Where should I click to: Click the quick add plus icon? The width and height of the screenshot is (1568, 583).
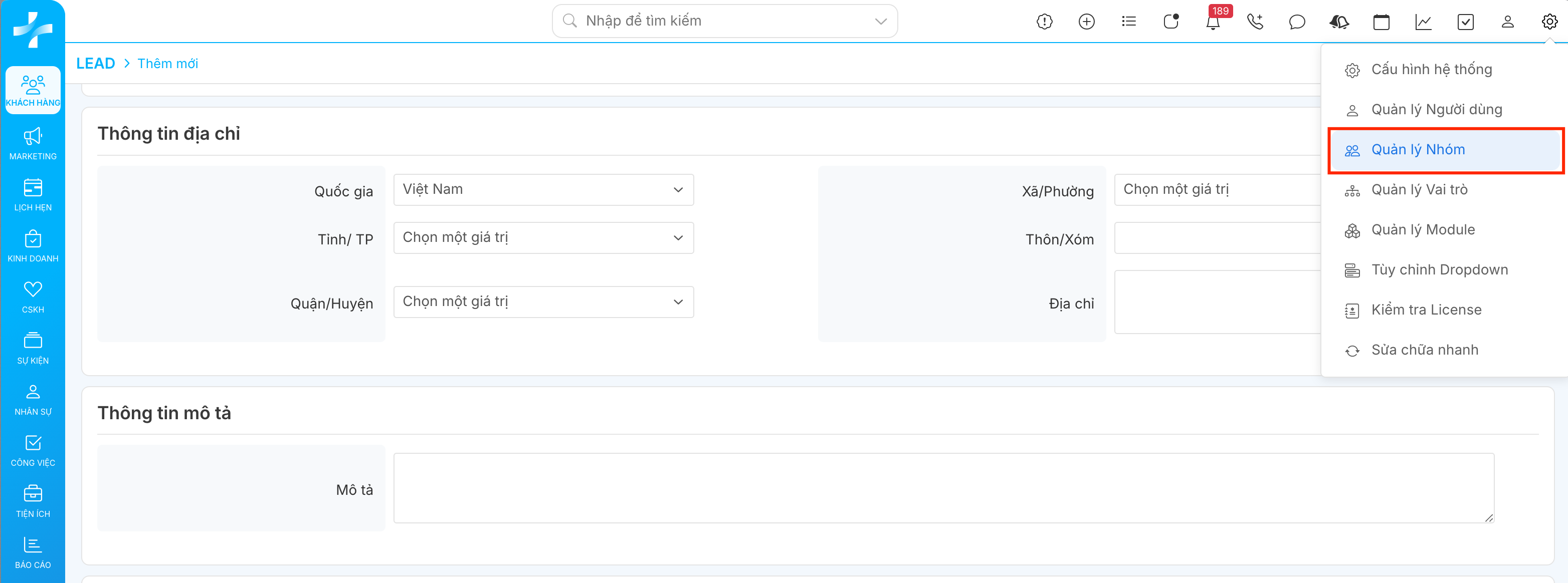tap(1087, 22)
